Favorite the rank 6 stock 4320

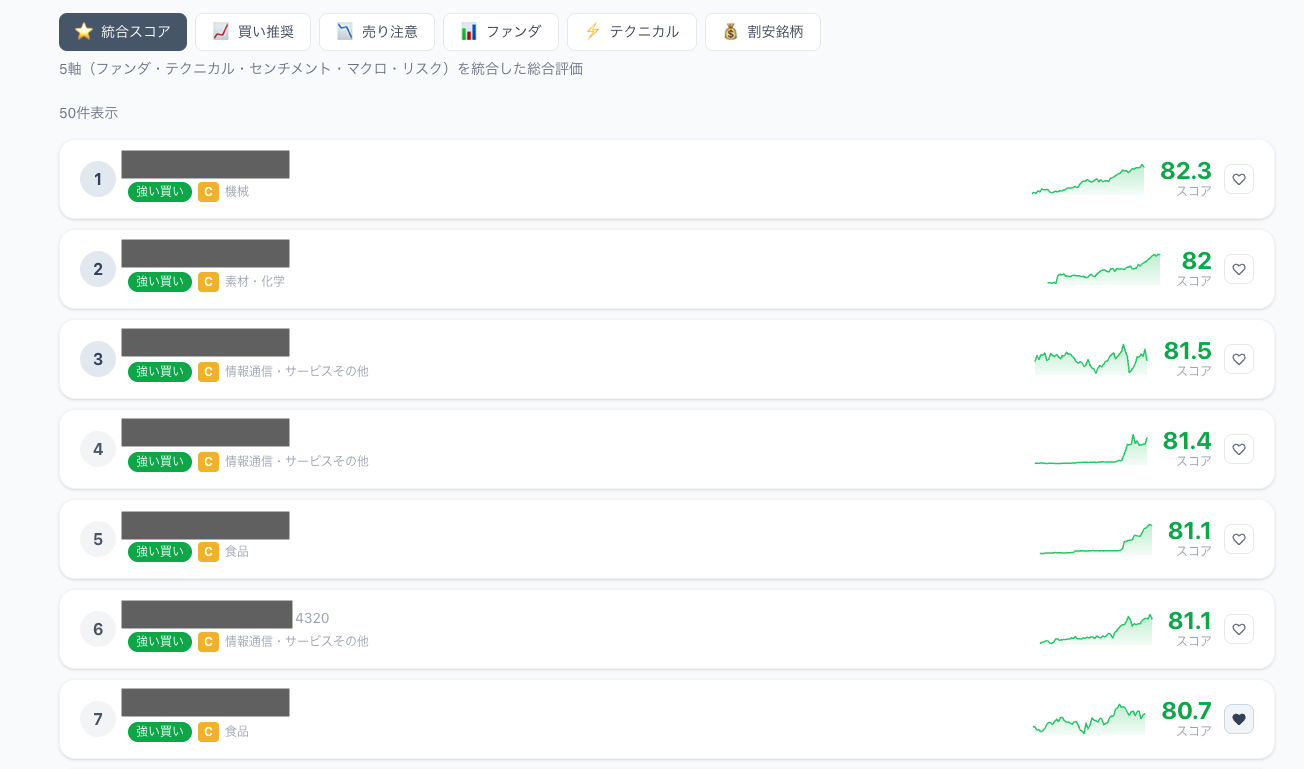point(1239,629)
